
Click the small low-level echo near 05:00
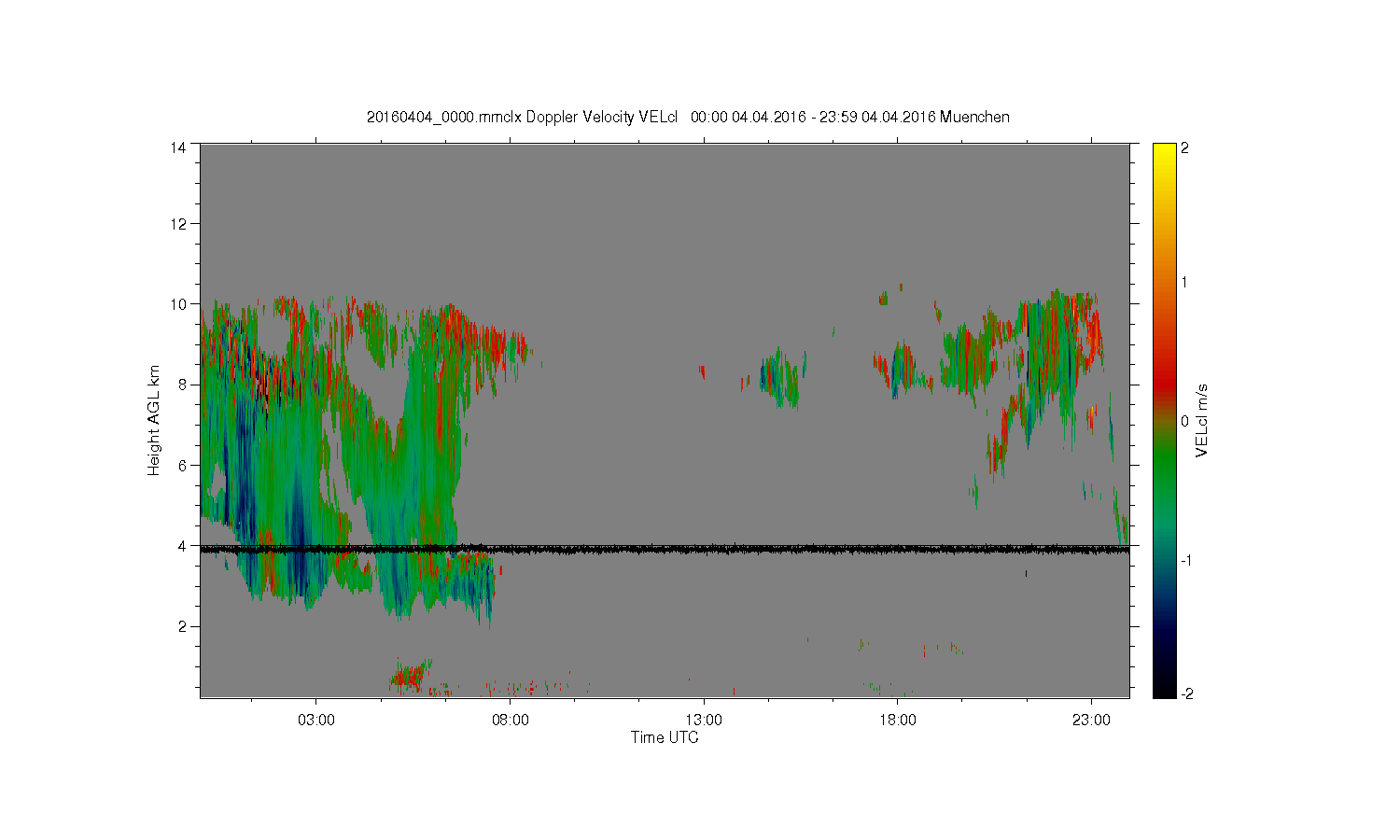pyautogui.click(x=411, y=675)
